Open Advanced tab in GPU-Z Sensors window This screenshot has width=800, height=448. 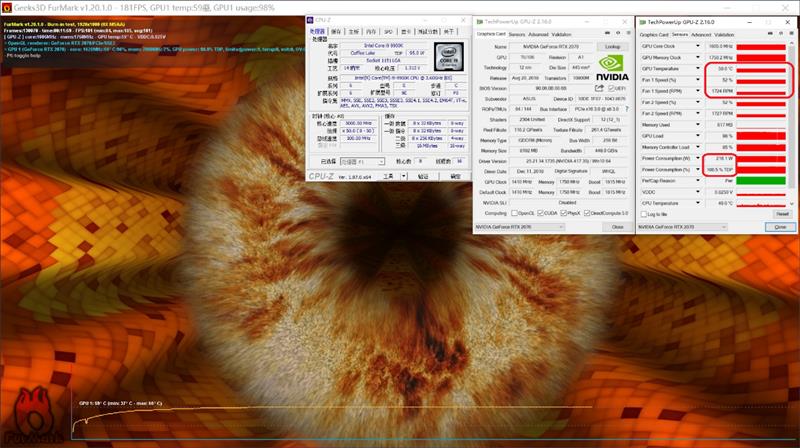click(x=701, y=35)
